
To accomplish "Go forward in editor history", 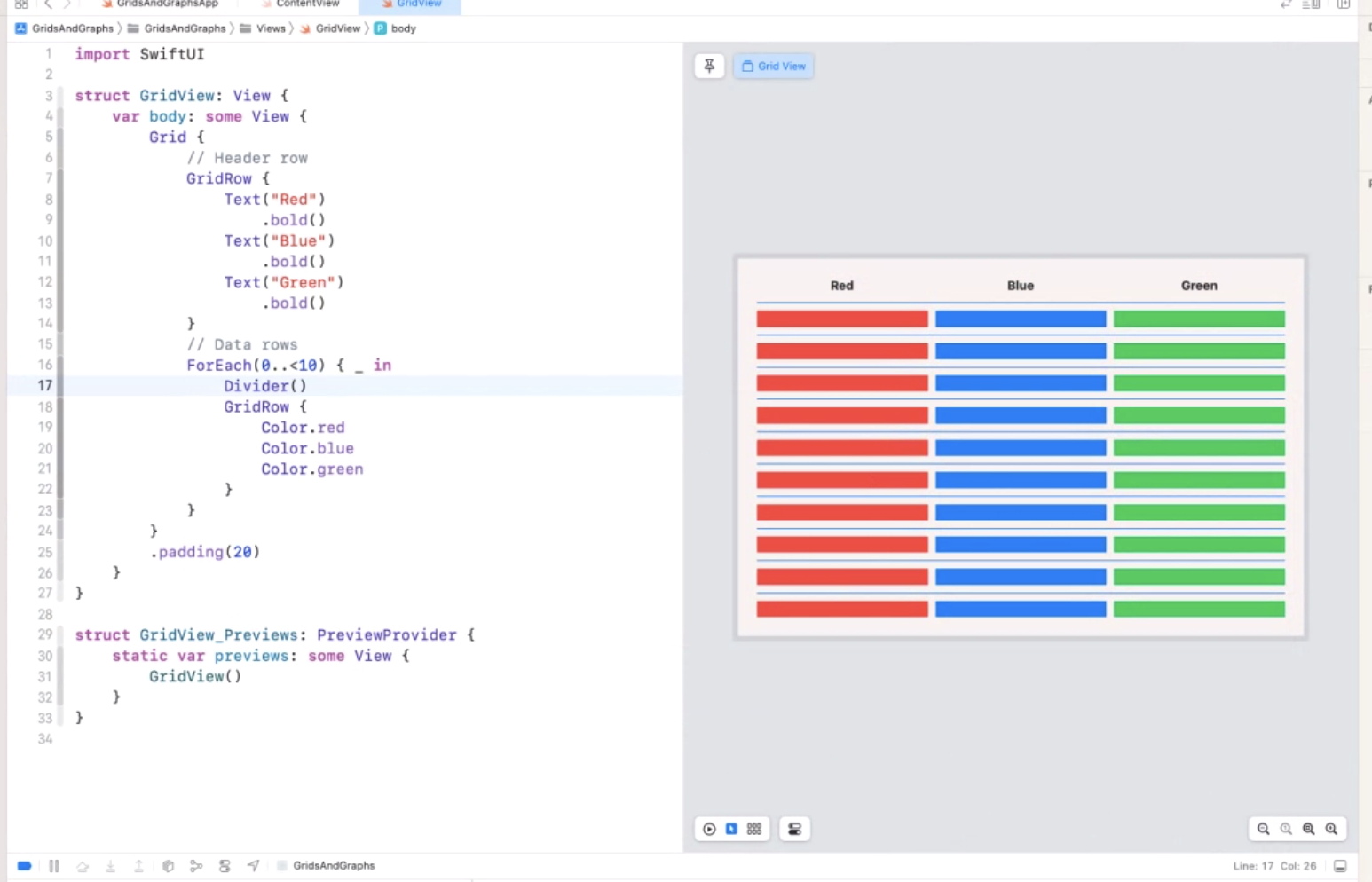I will coord(67,4).
